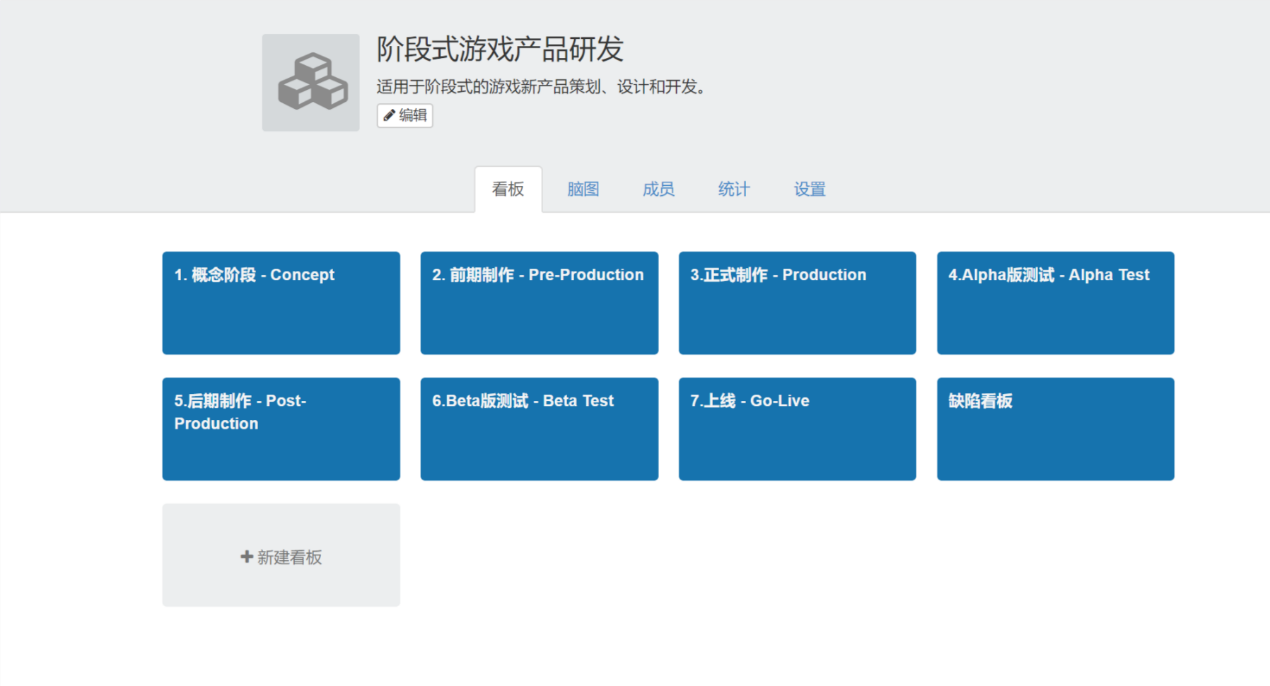Image resolution: width=1270 pixels, height=686 pixels.
Task: Open the 1. 概念阶段 - Concept board
Action: (x=281, y=303)
